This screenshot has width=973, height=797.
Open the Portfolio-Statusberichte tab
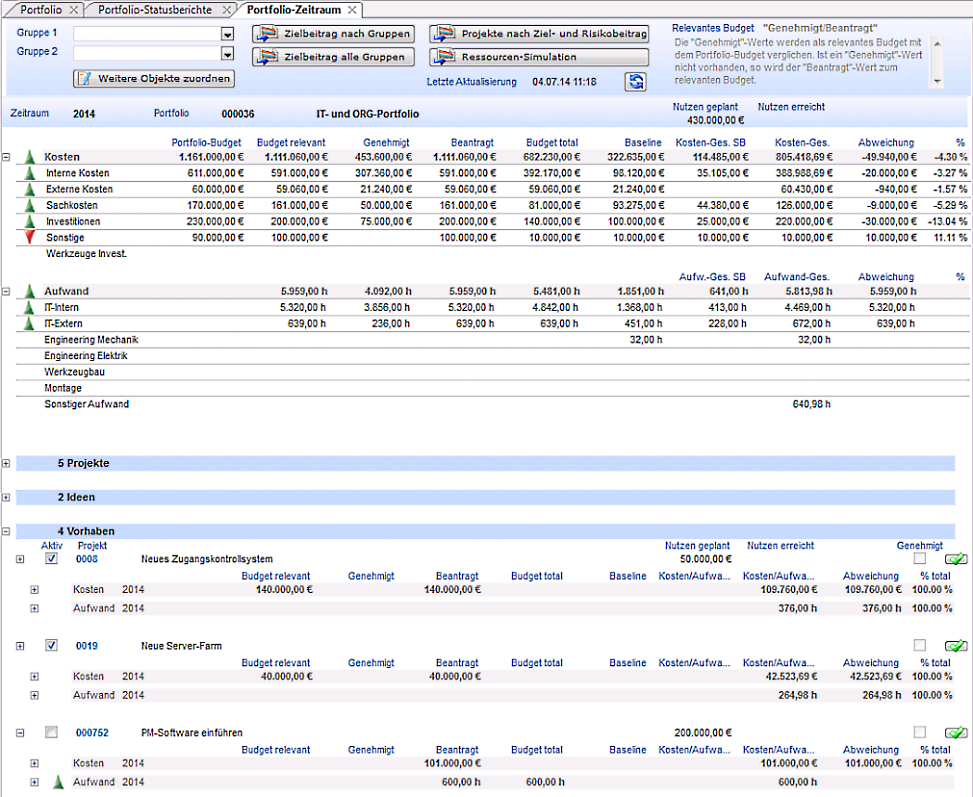(x=155, y=9)
